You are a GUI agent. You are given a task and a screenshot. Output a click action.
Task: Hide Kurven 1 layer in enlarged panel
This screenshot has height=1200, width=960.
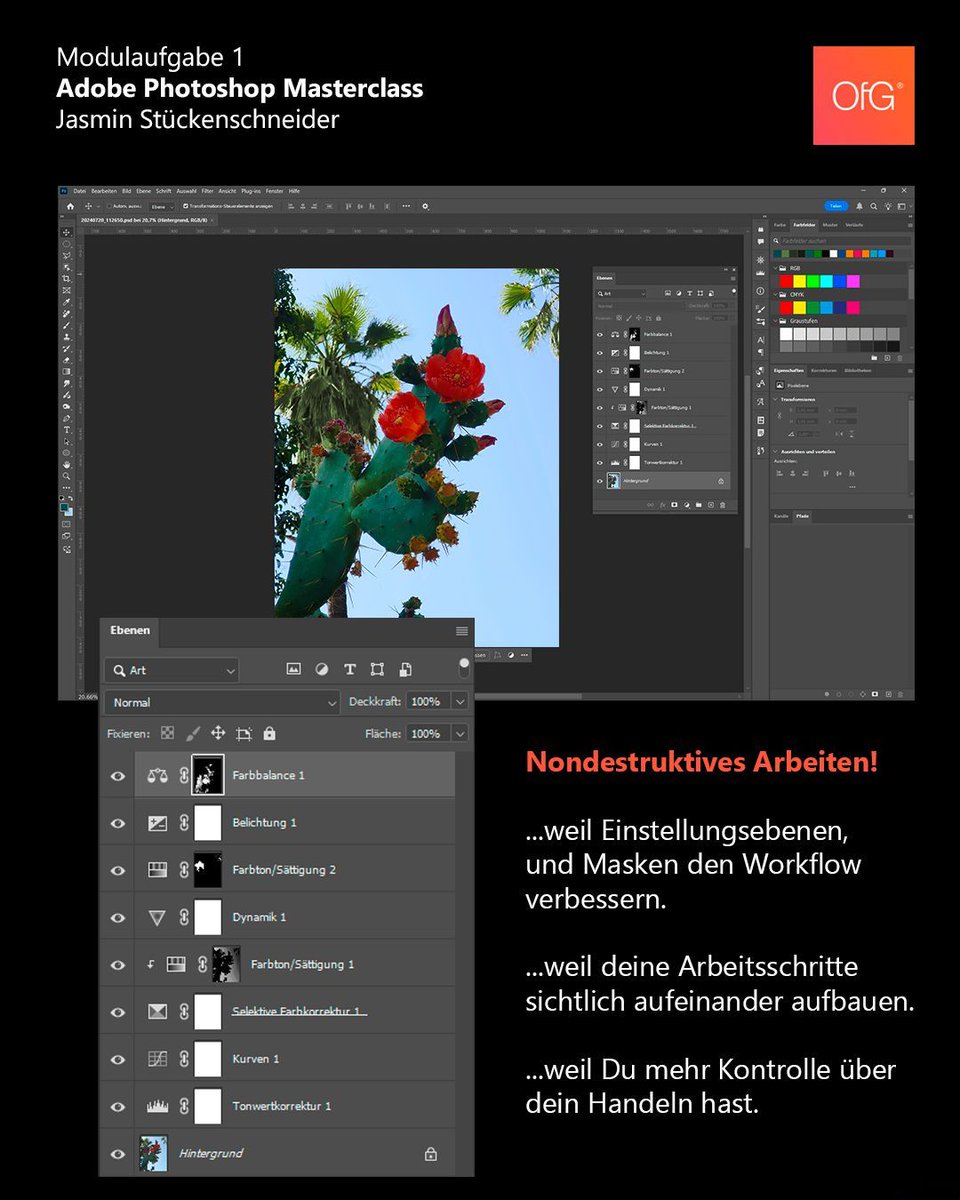[x=118, y=1059]
